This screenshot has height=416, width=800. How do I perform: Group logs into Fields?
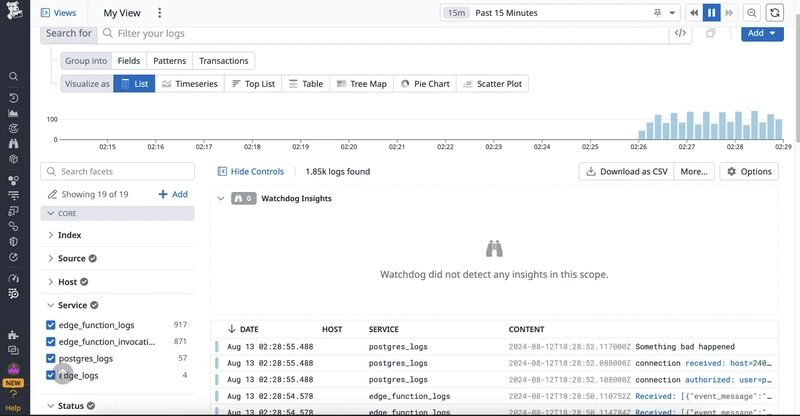129,61
